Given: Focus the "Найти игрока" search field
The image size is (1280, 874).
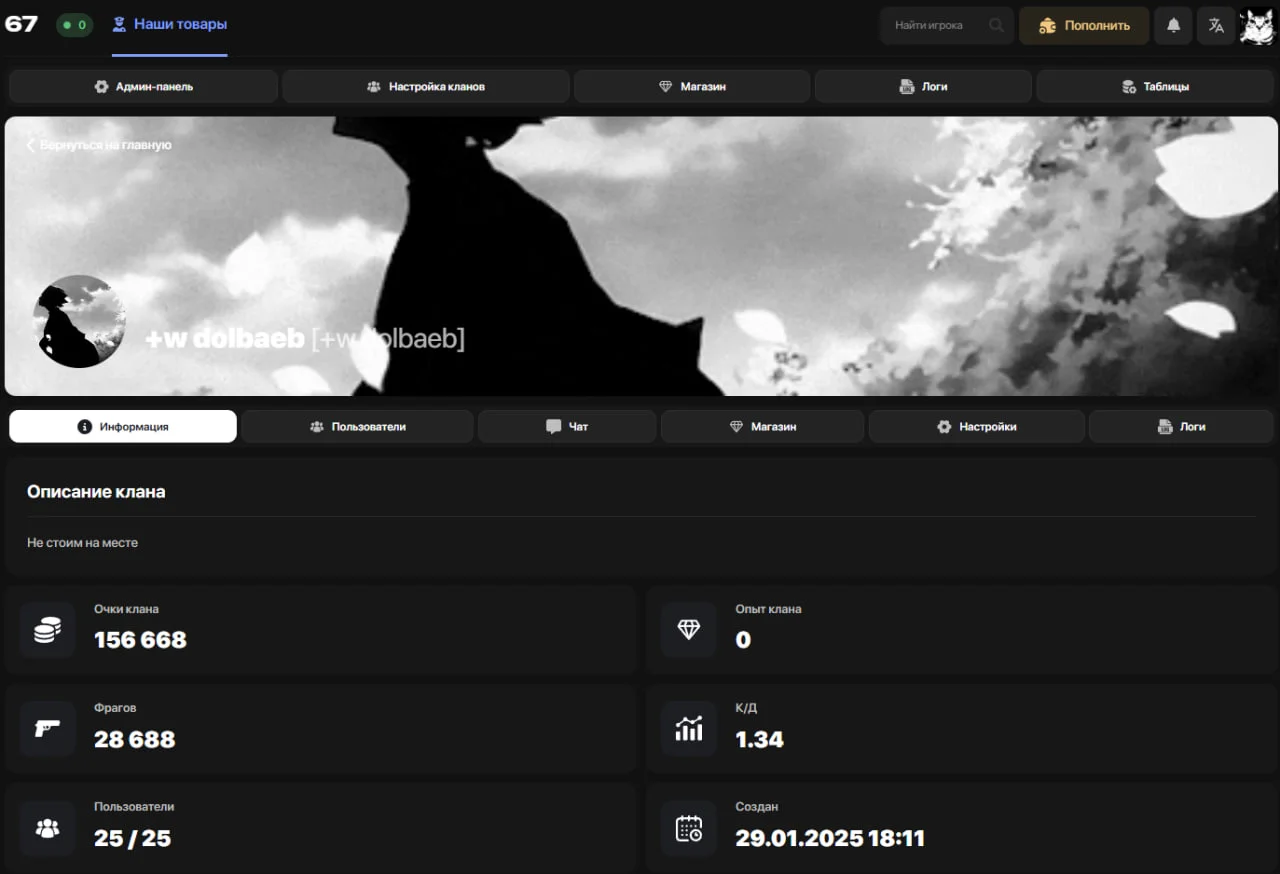Looking at the screenshot, I should (x=947, y=26).
